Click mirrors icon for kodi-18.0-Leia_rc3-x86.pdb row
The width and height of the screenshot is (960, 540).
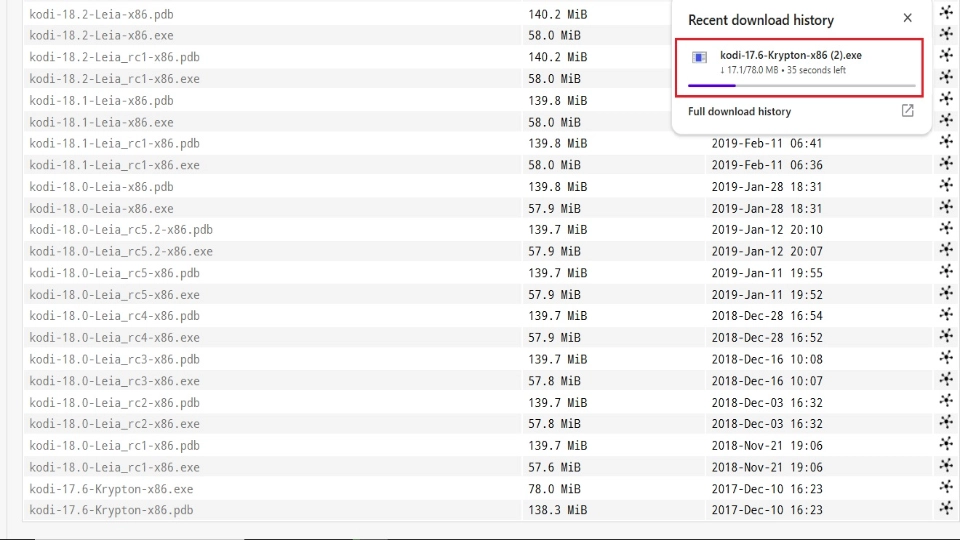pyautogui.click(x=947, y=357)
